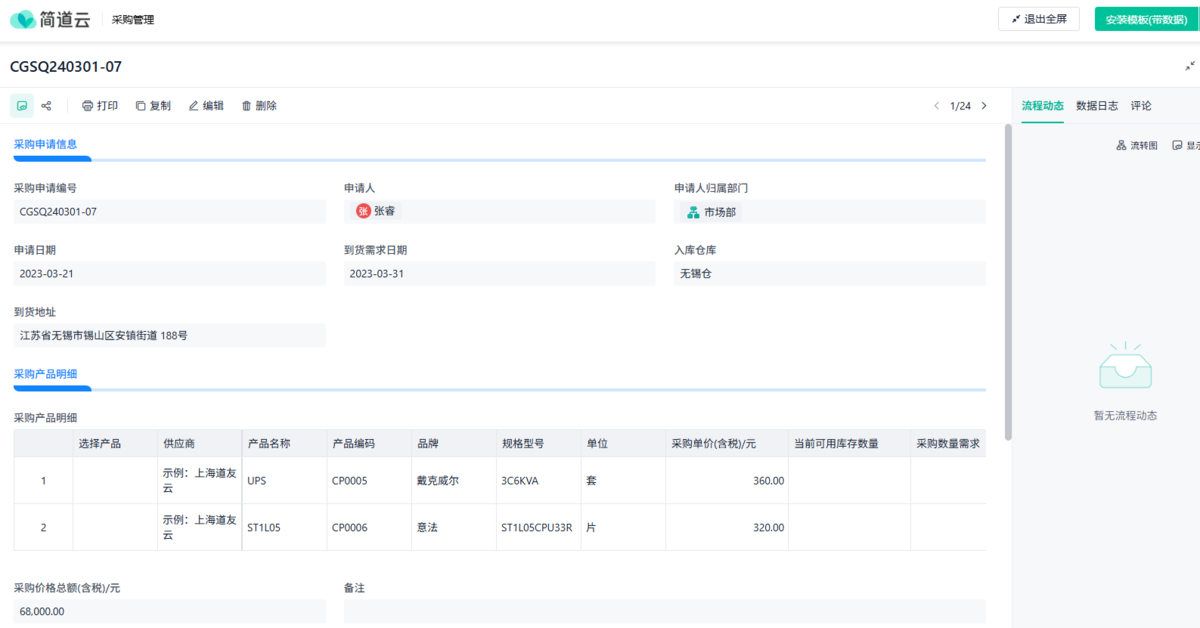Click the 市场部 department tag

[711, 212]
